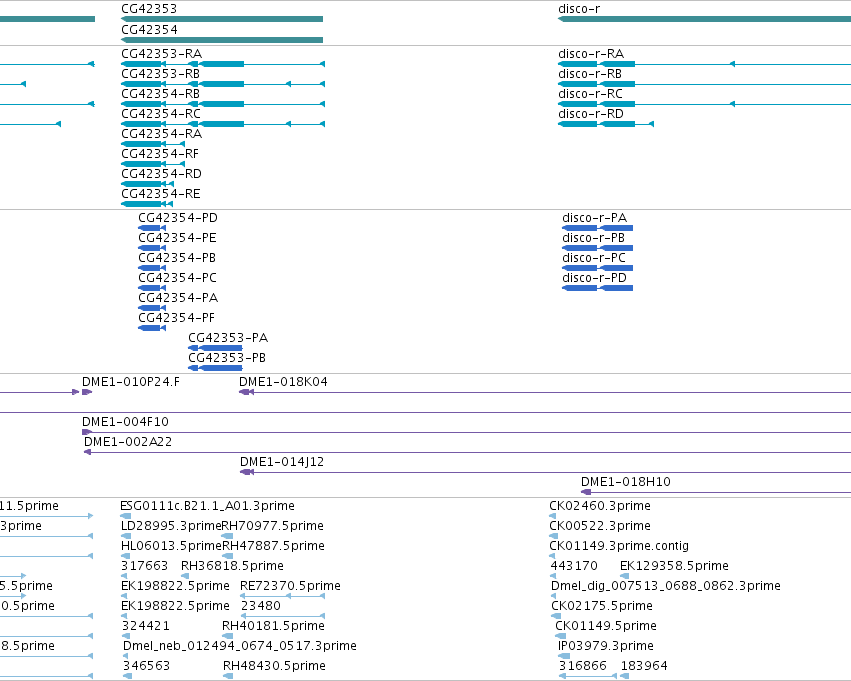Select protein label CG42354-PE
Viewport: 851px width, 681px height.
[177, 238]
